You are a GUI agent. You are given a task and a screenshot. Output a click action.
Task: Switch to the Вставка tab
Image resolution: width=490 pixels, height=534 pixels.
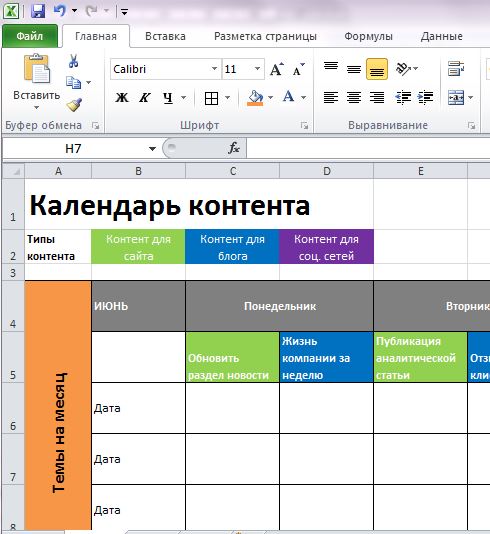click(x=165, y=36)
